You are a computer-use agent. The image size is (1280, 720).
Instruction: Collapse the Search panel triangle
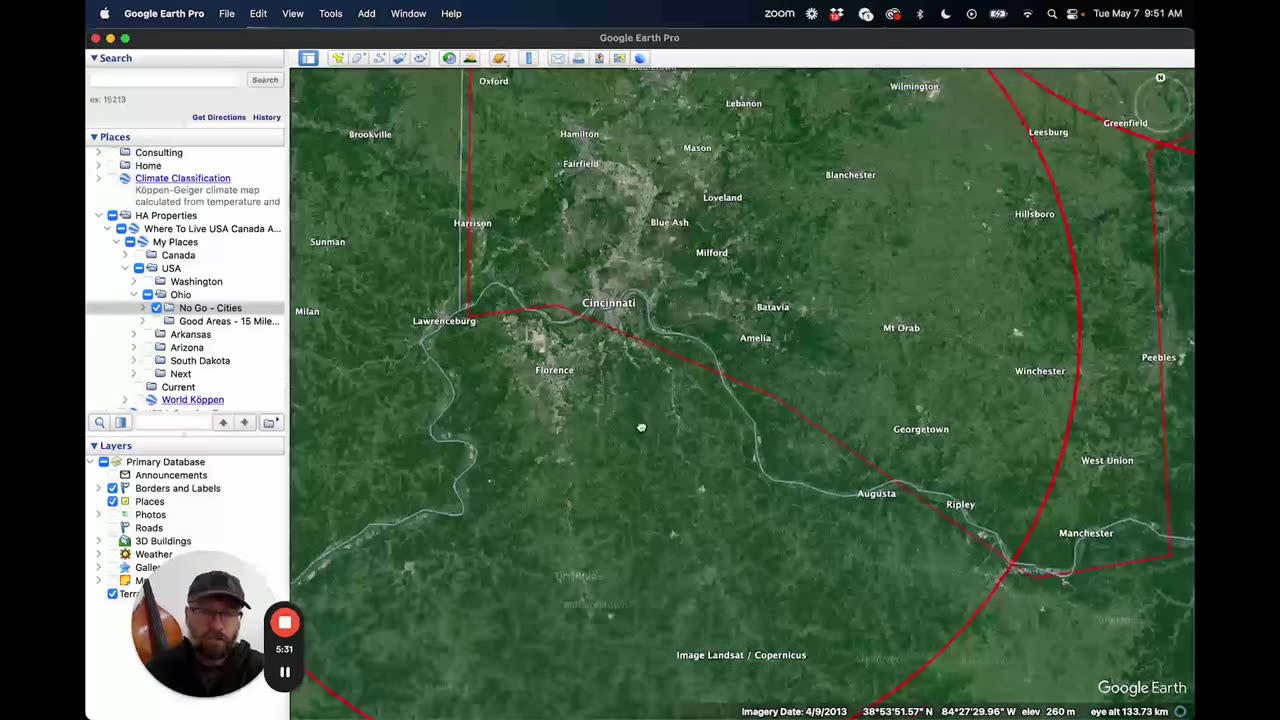click(x=94, y=58)
